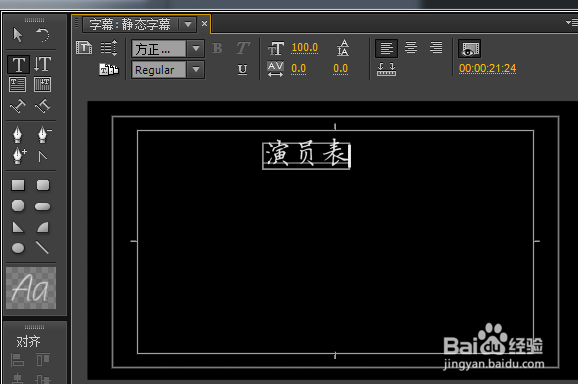Image resolution: width=578 pixels, height=384 pixels.
Task: Select the Convert Anchor Point tool
Action: click(43, 157)
